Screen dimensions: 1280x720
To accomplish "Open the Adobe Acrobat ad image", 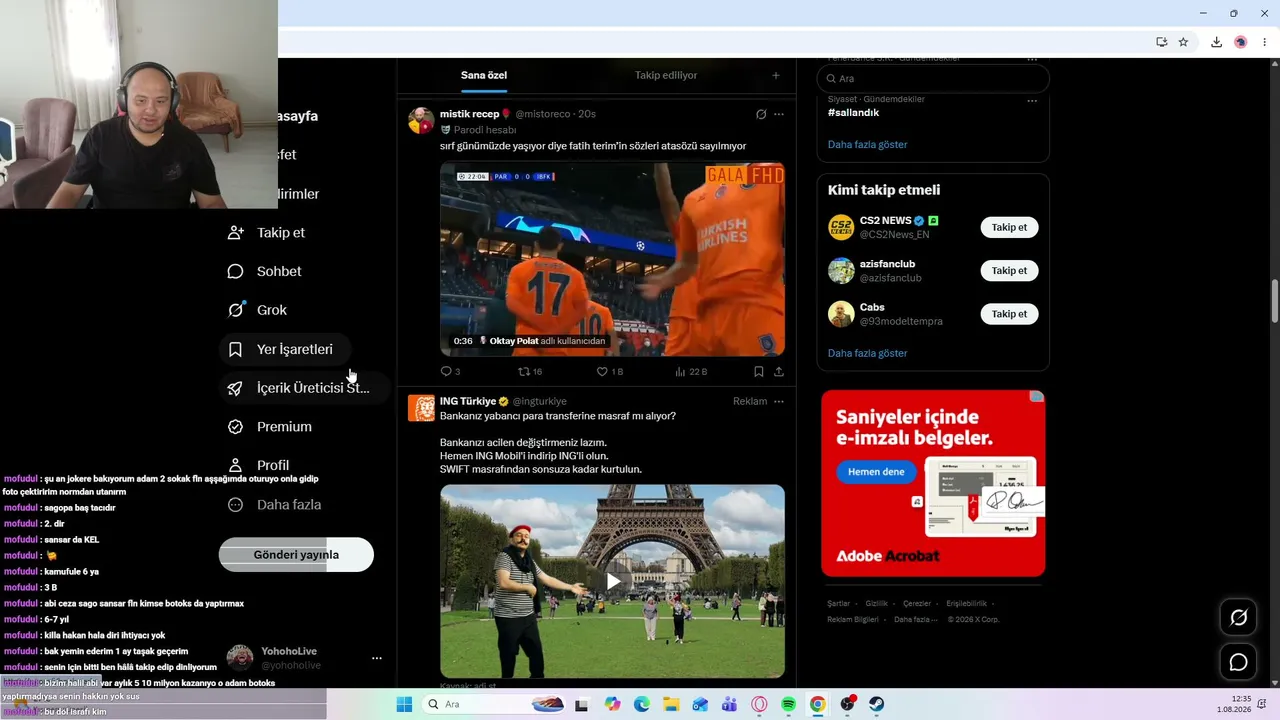I will (933, 483).
